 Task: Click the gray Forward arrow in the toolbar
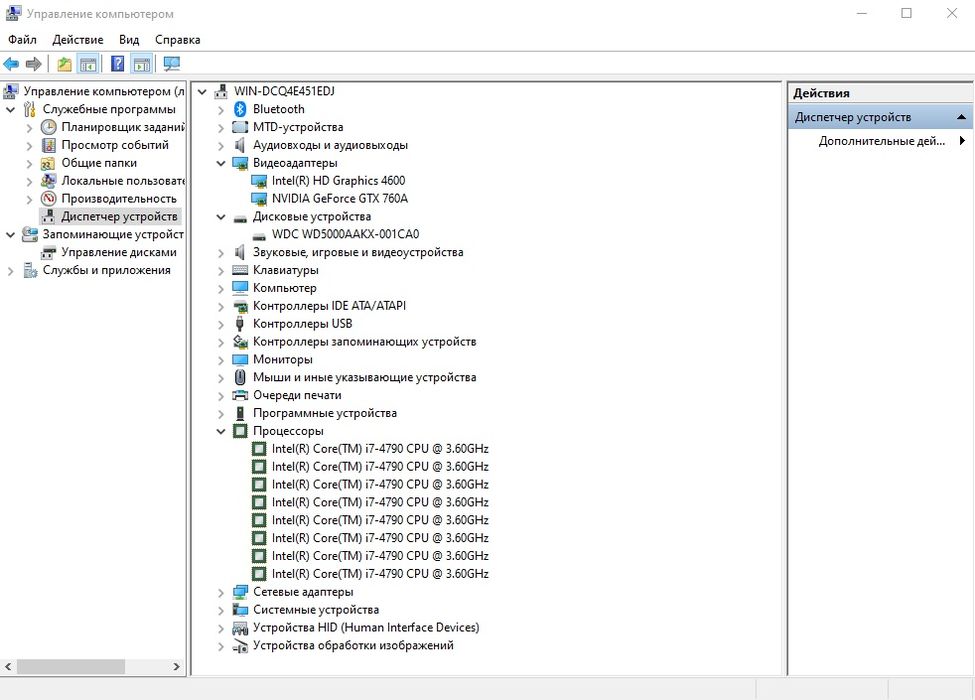34,63
